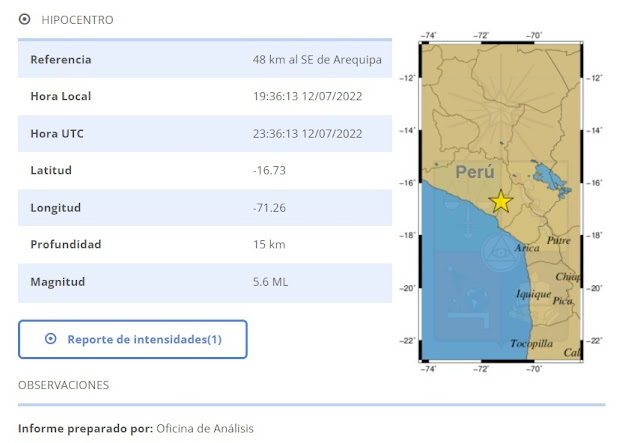
Task: Select the Referencia label
Action: [61, 59]
